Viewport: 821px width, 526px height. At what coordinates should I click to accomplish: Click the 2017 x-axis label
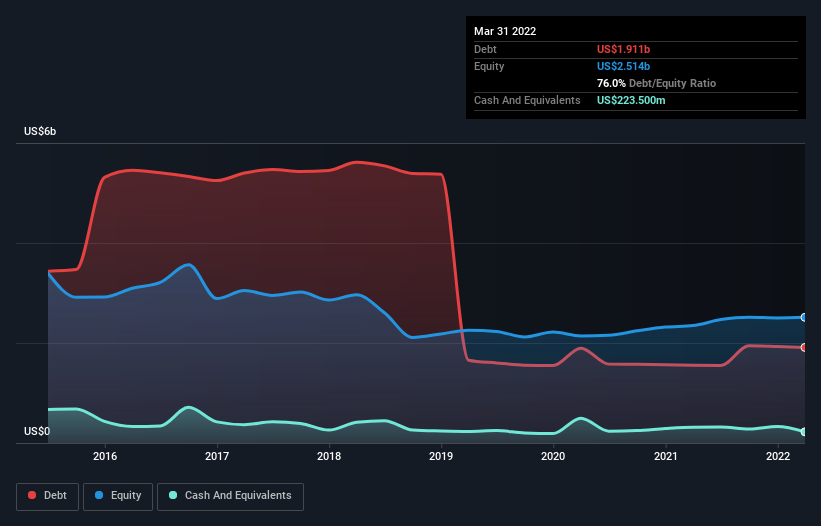pyautogui.click(x=217, y=456)
